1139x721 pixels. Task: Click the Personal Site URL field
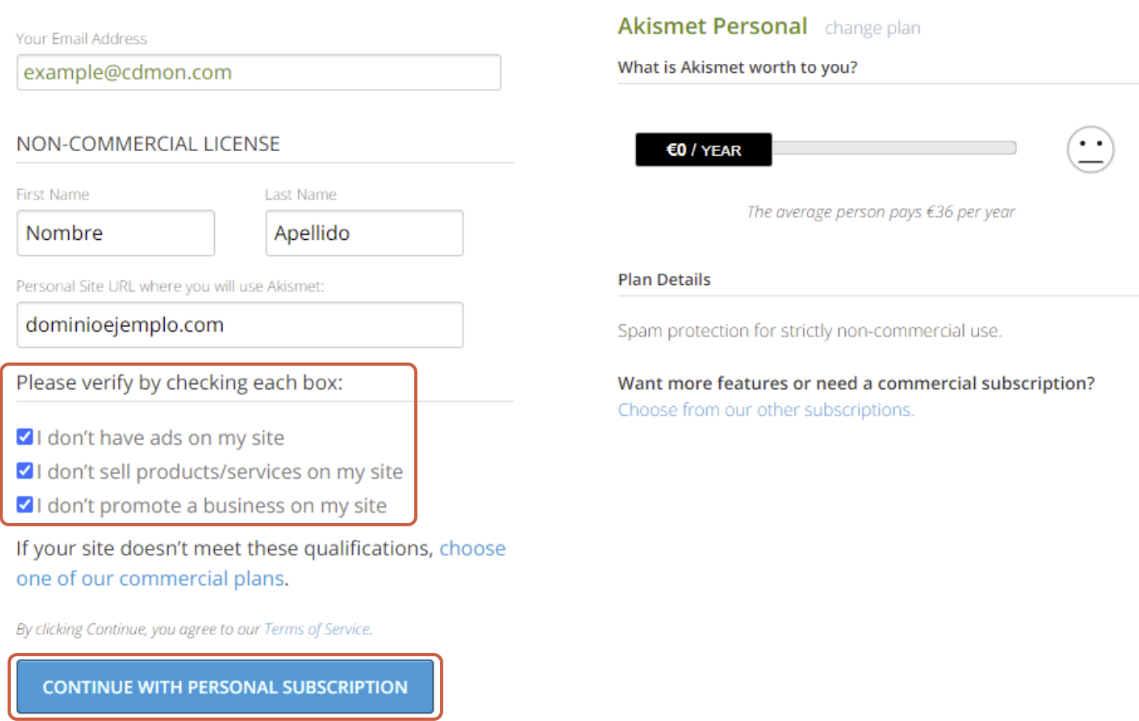click(x=240, y=325)
